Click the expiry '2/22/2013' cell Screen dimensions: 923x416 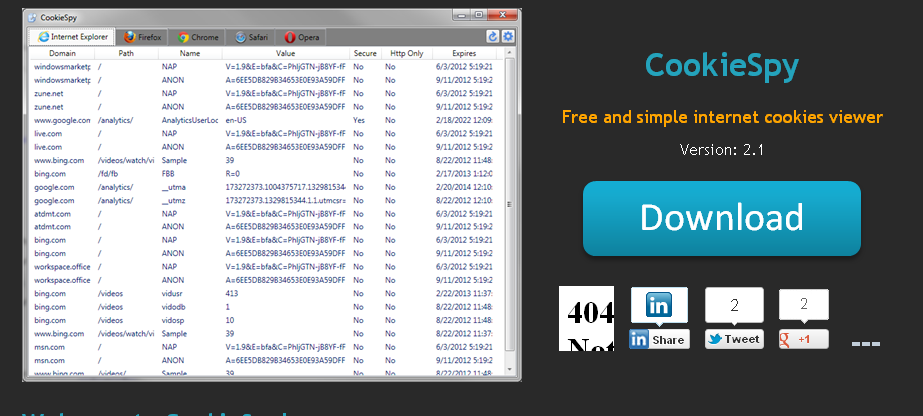tap(464, 294)
